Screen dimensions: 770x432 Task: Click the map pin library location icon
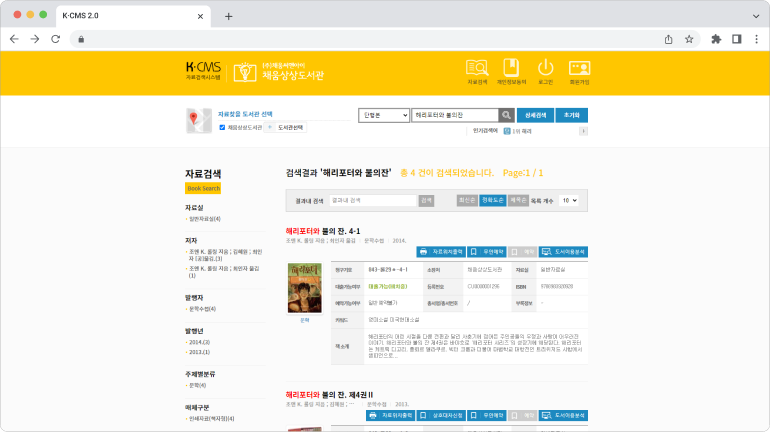click(199, 120)
